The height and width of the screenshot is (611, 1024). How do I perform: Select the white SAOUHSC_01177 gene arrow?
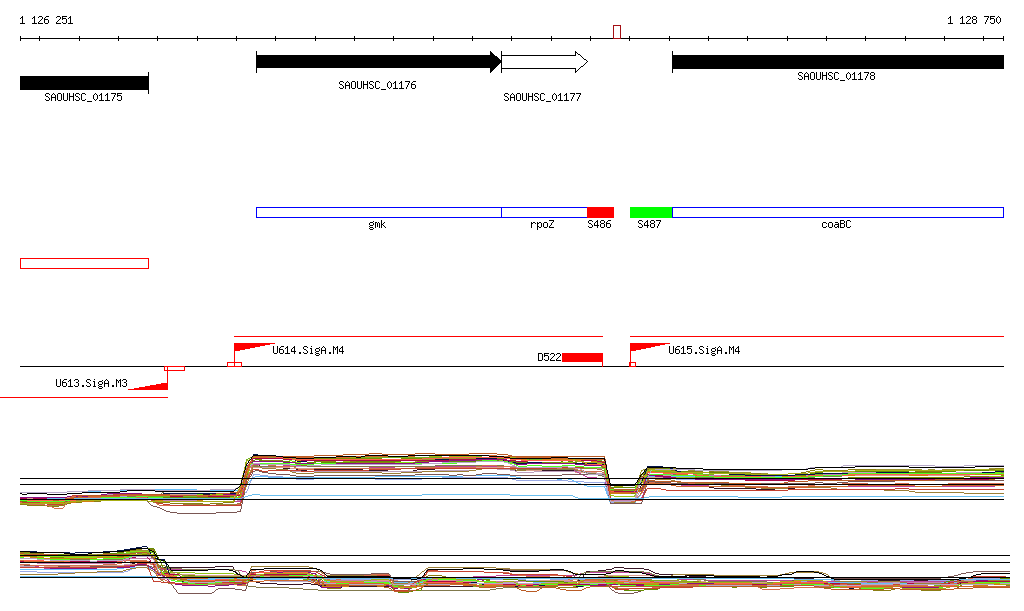(545, 62)
